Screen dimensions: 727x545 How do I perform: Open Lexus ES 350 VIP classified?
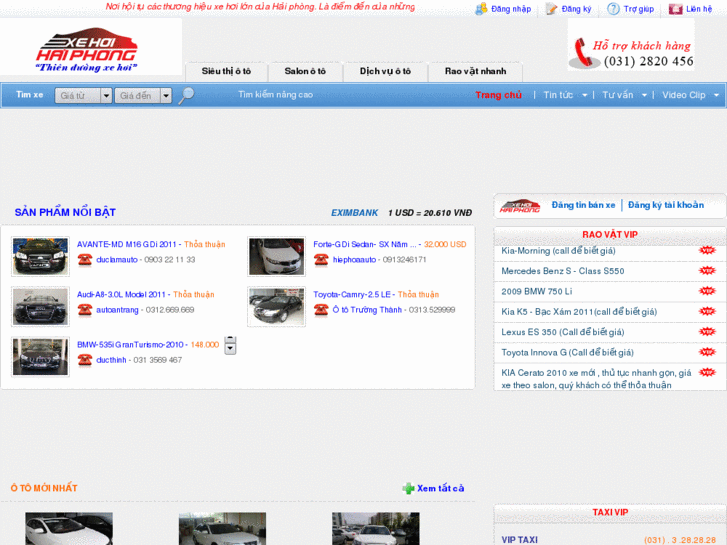563,332
